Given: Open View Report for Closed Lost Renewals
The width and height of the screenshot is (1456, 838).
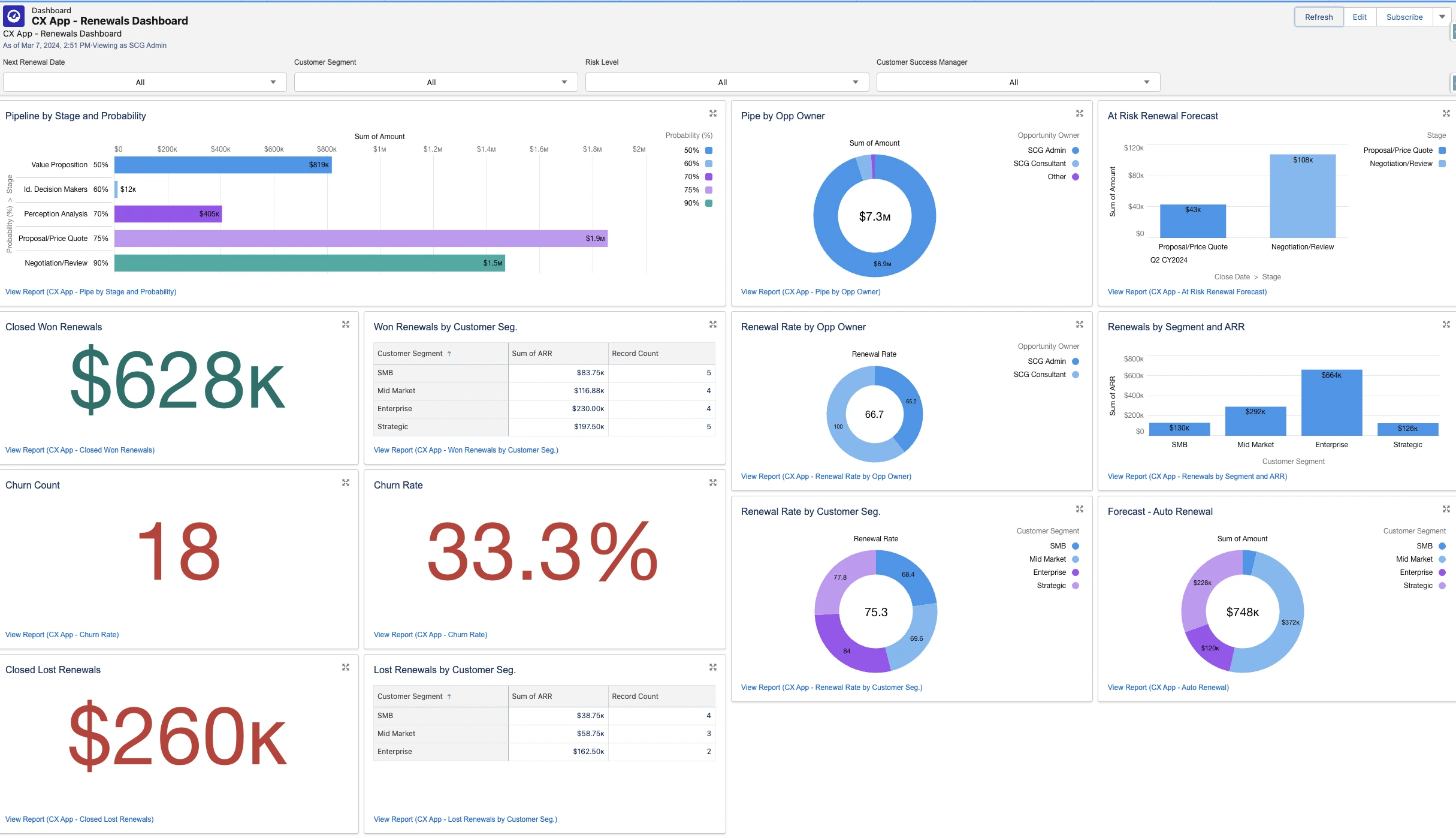Looking at the screenshot, I should coord(79,819).
